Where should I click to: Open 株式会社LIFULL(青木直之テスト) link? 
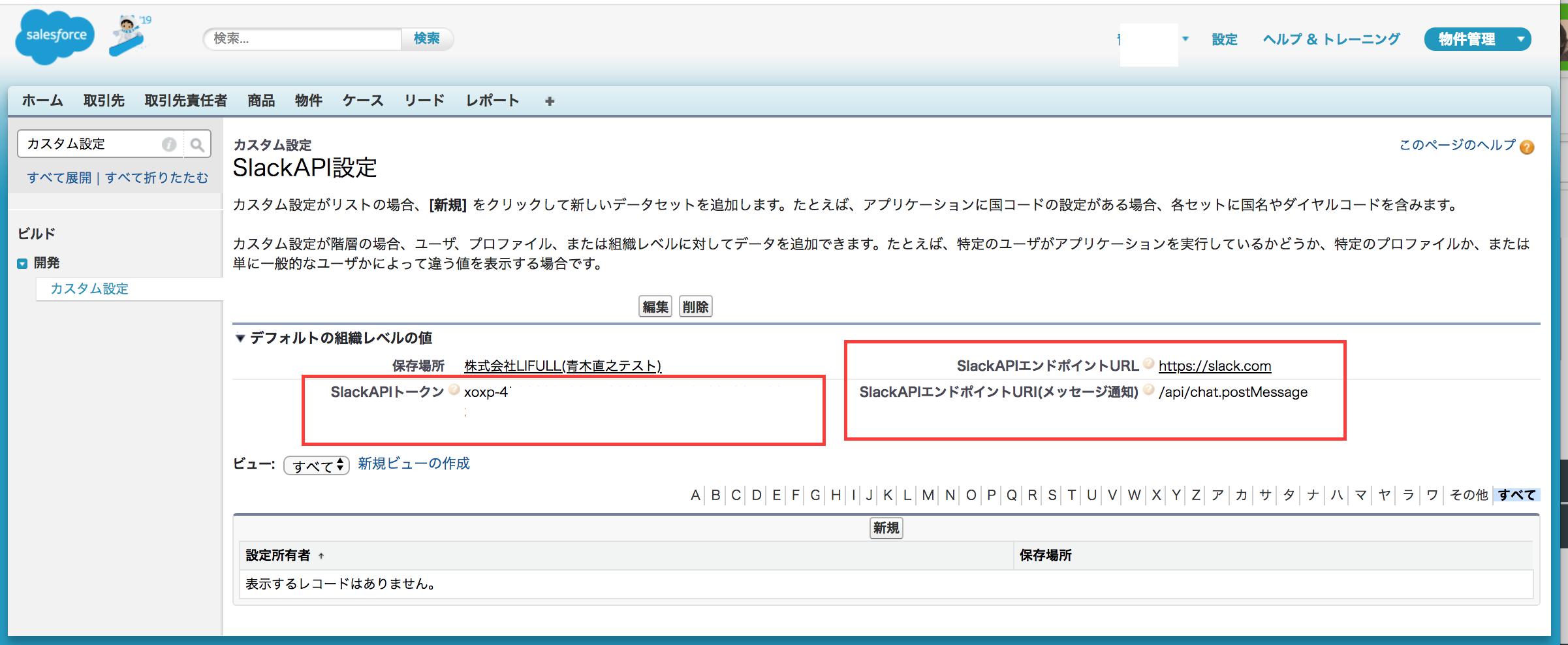[x=563, y=366]
